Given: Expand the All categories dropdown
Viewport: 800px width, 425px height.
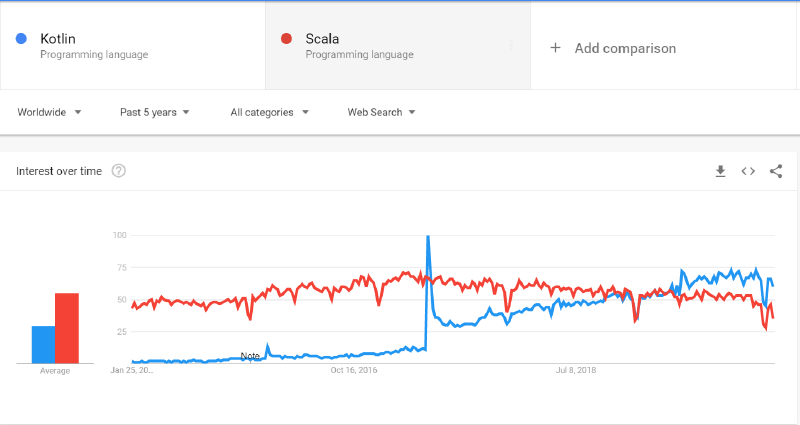Looking at the screenshot, I should tap(269, 112).
